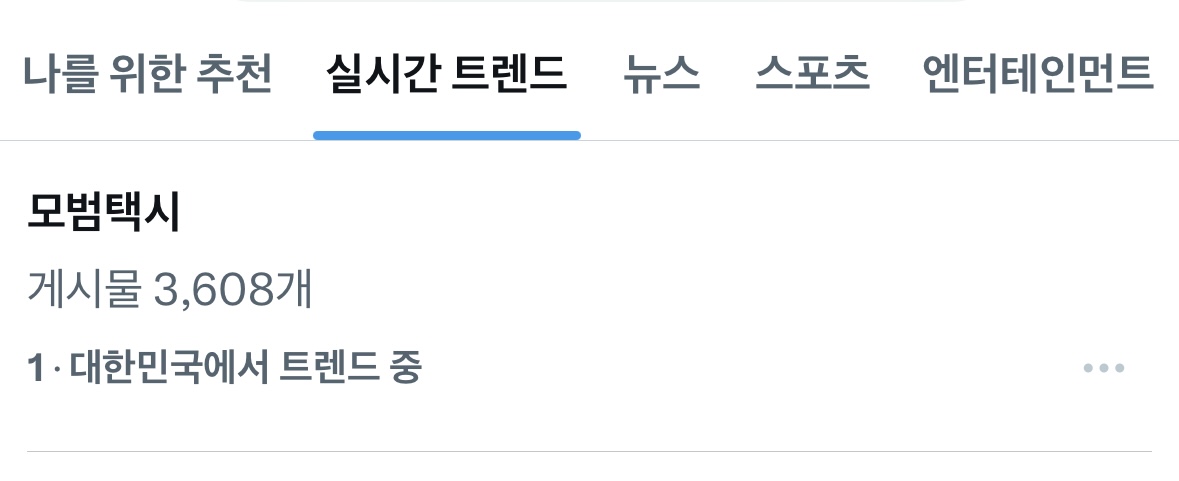Open the 모범택시 trending topic
The width and height of the screenshot is (1179, 481).
coord(104,212)
